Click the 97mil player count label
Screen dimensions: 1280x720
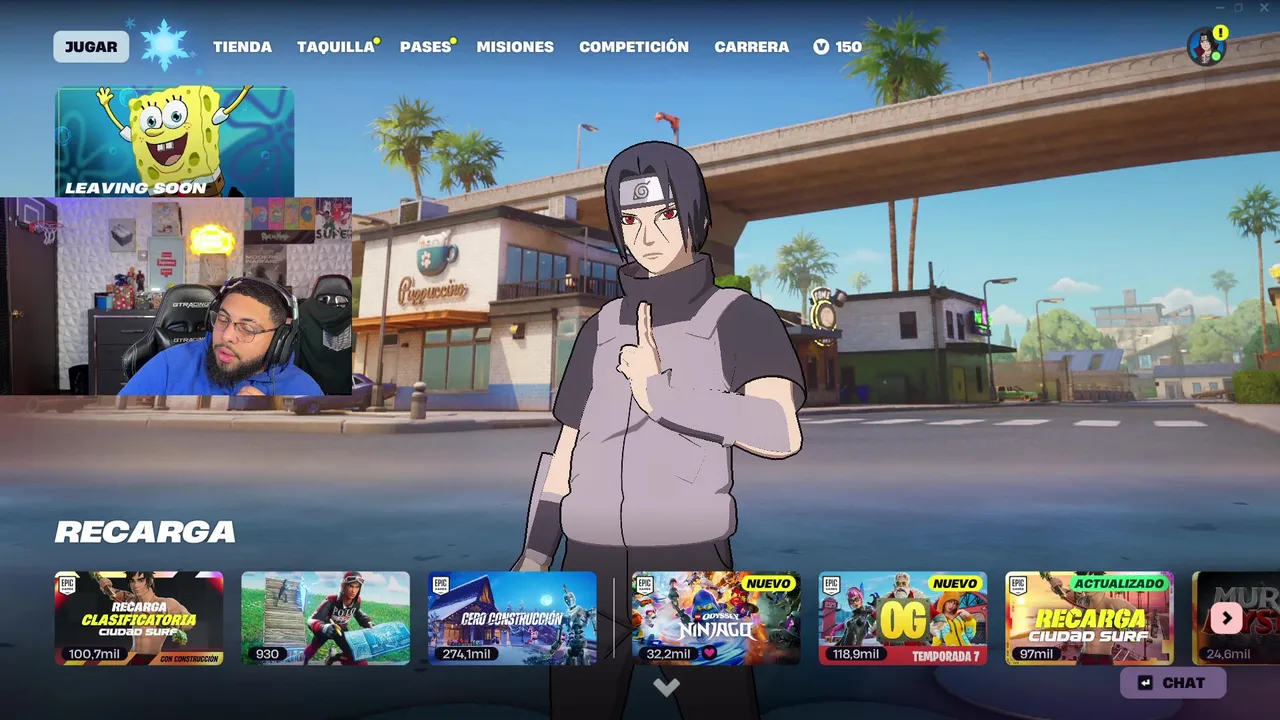point(1036,654)
